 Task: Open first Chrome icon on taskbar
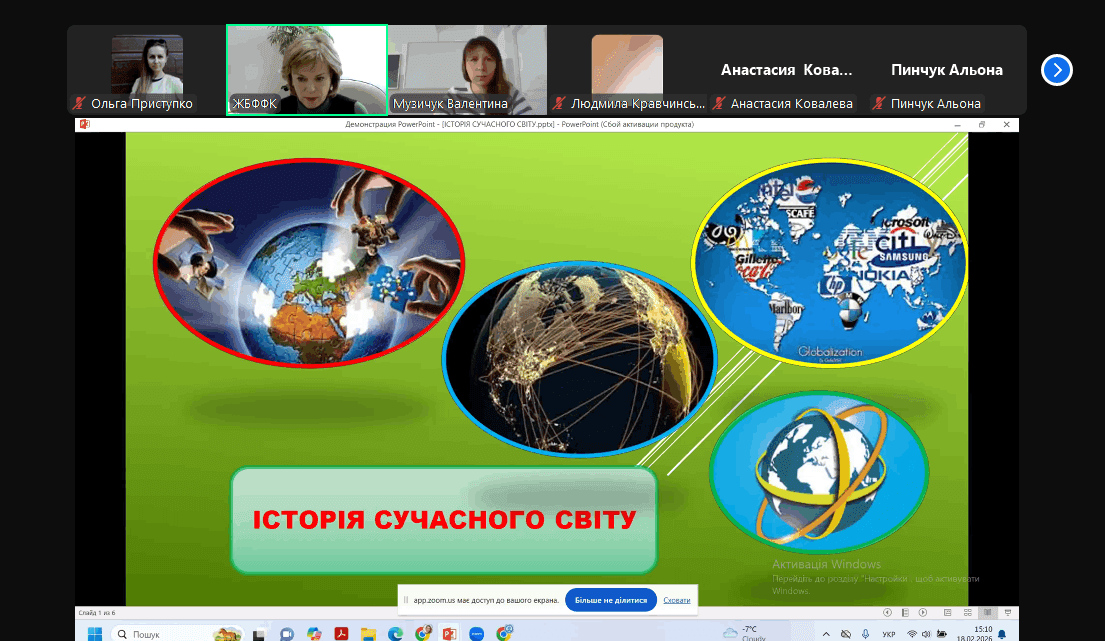(x=423, y=634)
